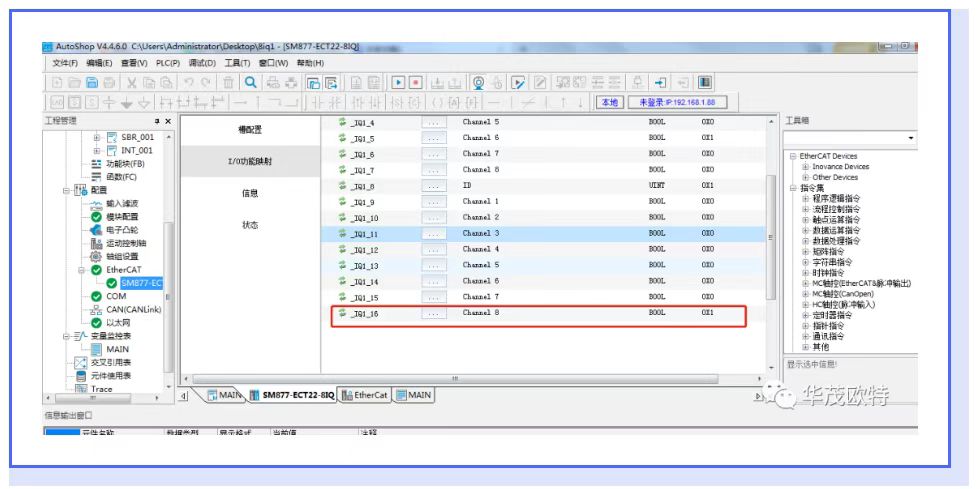The height and width of the screenshot is (489, 980).
Task: Click the ... button in the _IQ1_8 row
Action: coord(434,186)
